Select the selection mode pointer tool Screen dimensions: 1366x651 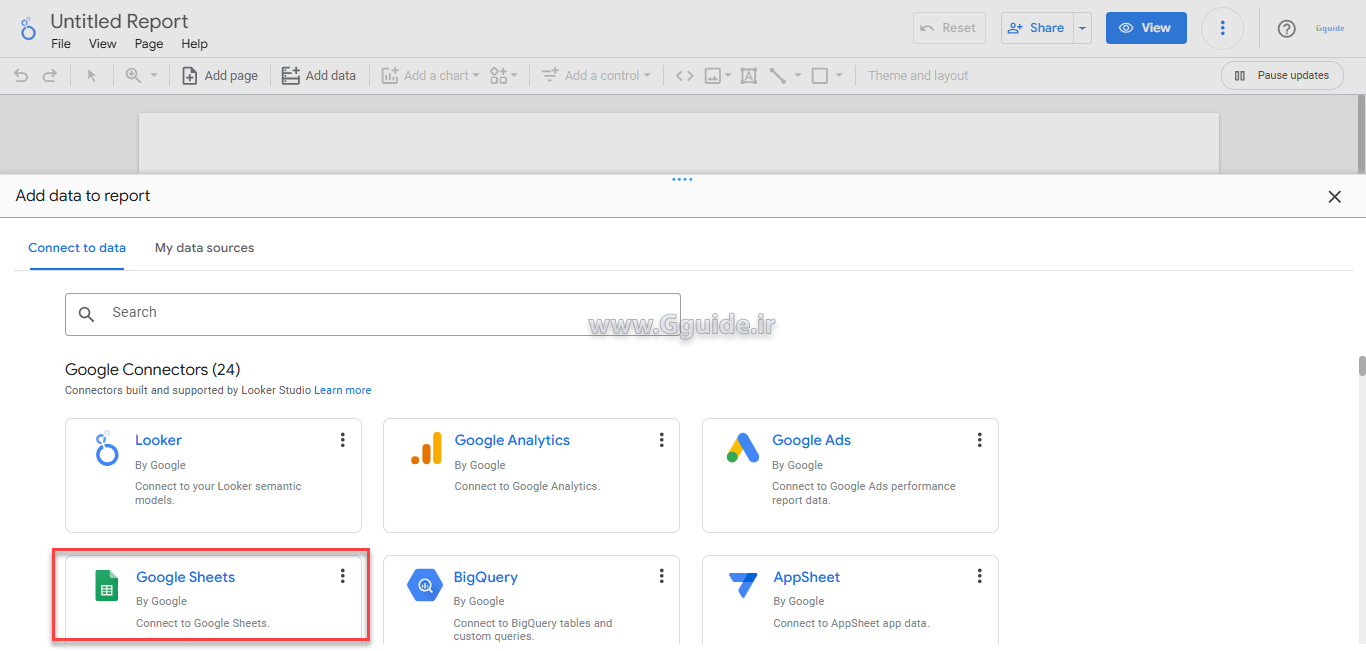[x=92, y=76]
